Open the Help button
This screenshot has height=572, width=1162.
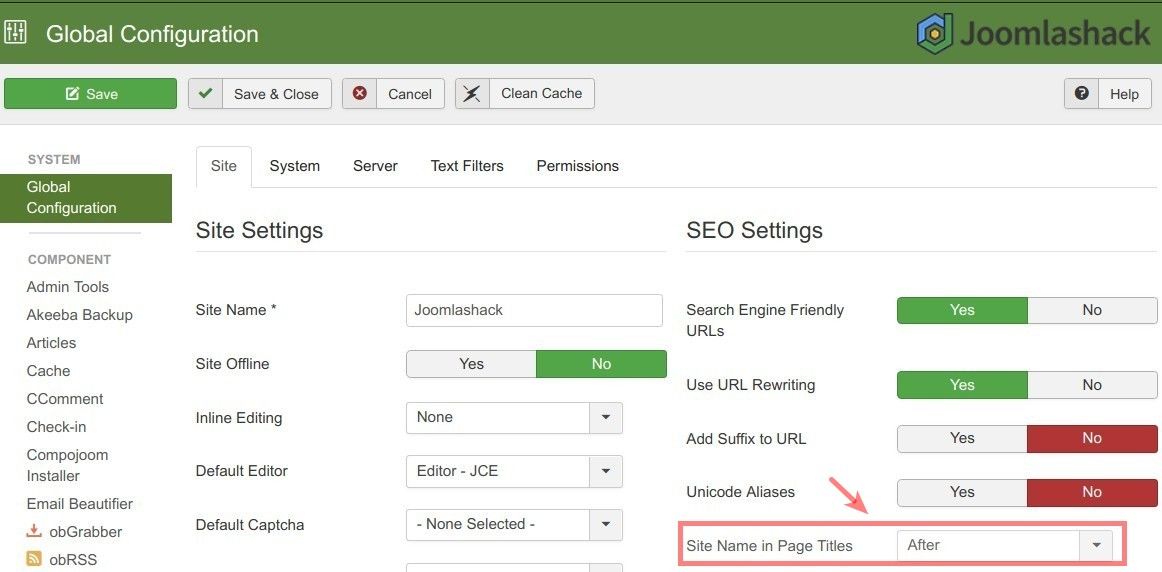(1108, 93)
